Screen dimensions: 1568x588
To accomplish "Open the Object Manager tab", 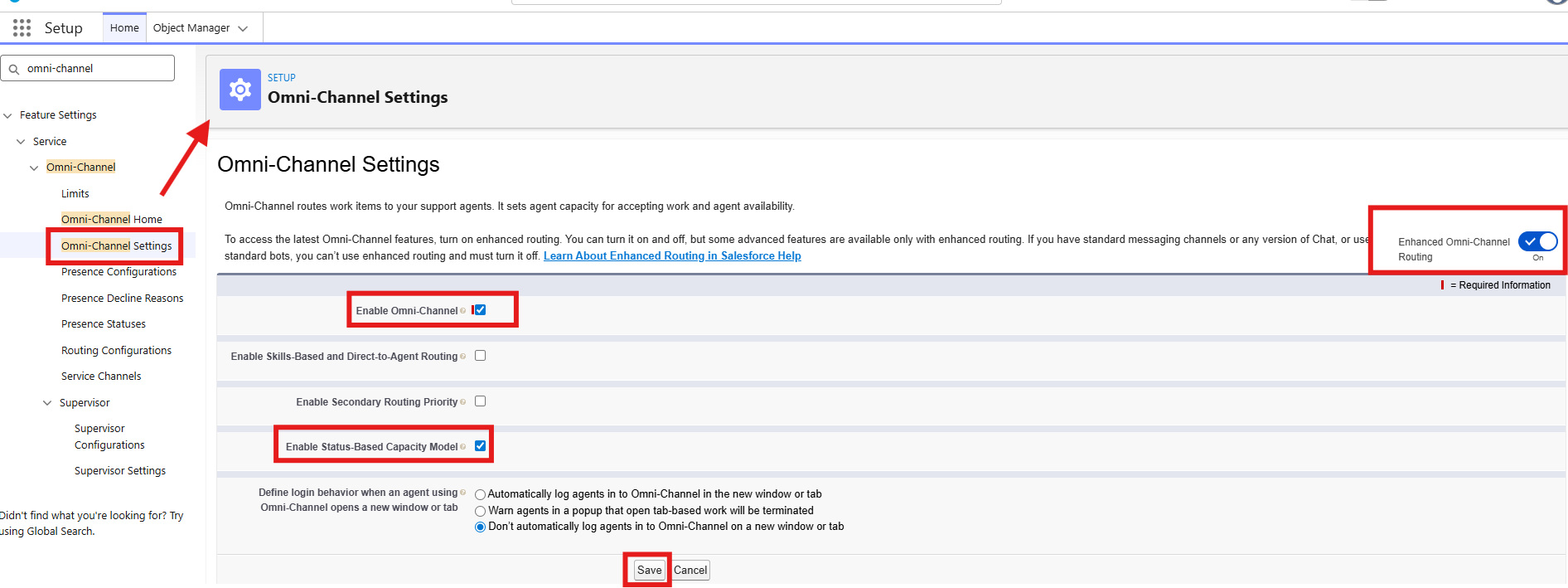I will coord(191,28).
